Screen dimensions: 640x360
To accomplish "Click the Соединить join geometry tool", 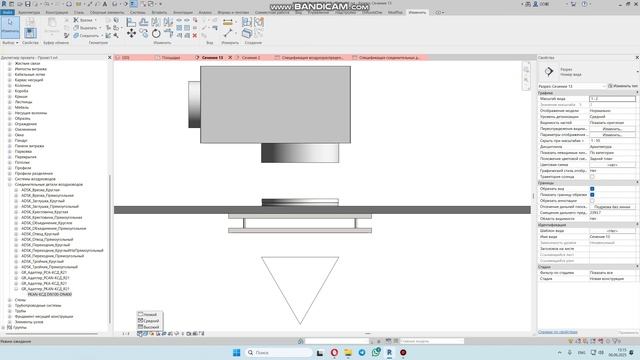I will click(x=86, y=36).
